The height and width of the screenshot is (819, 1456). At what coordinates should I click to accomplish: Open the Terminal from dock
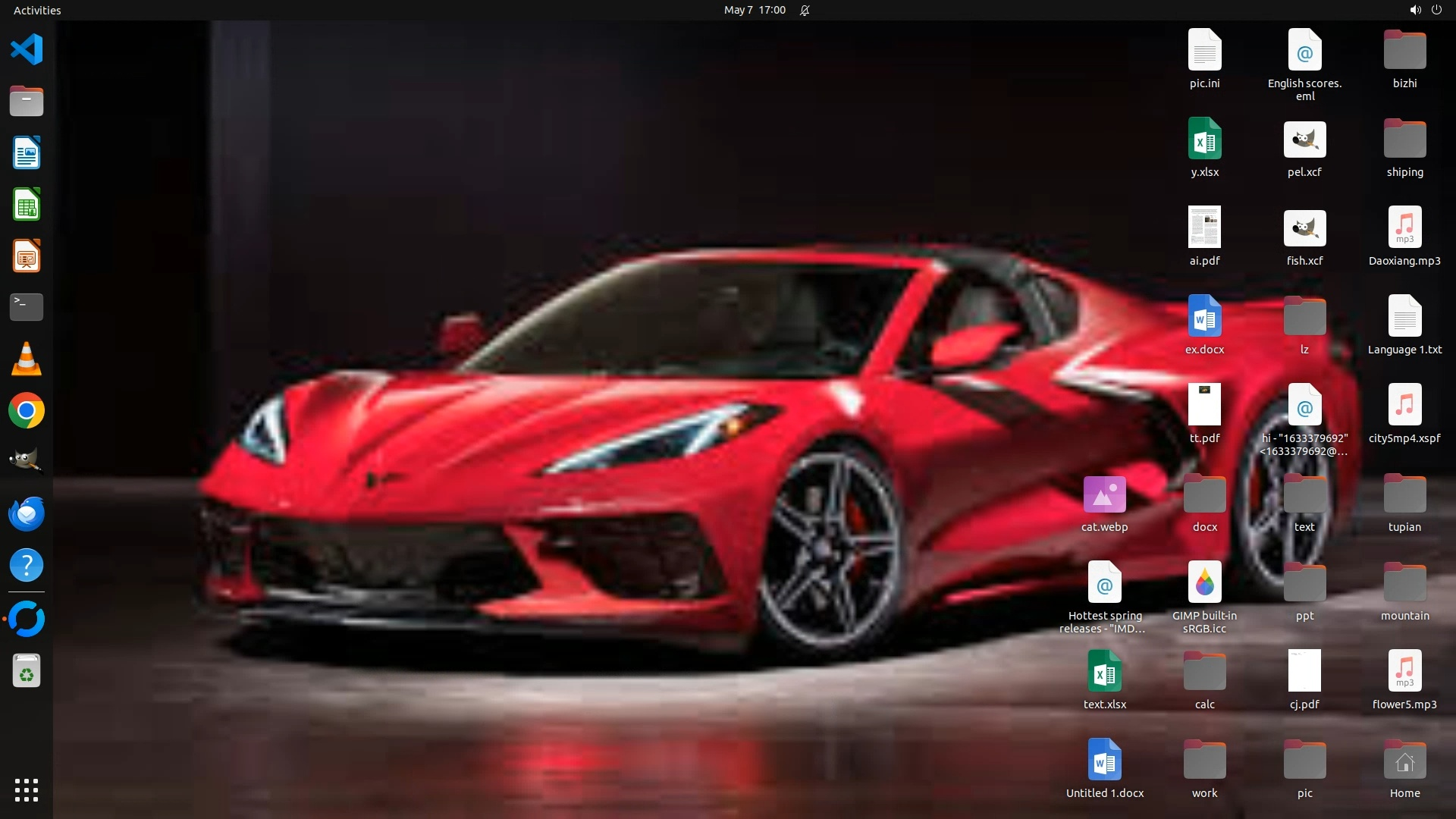click(x=27, y=307)
